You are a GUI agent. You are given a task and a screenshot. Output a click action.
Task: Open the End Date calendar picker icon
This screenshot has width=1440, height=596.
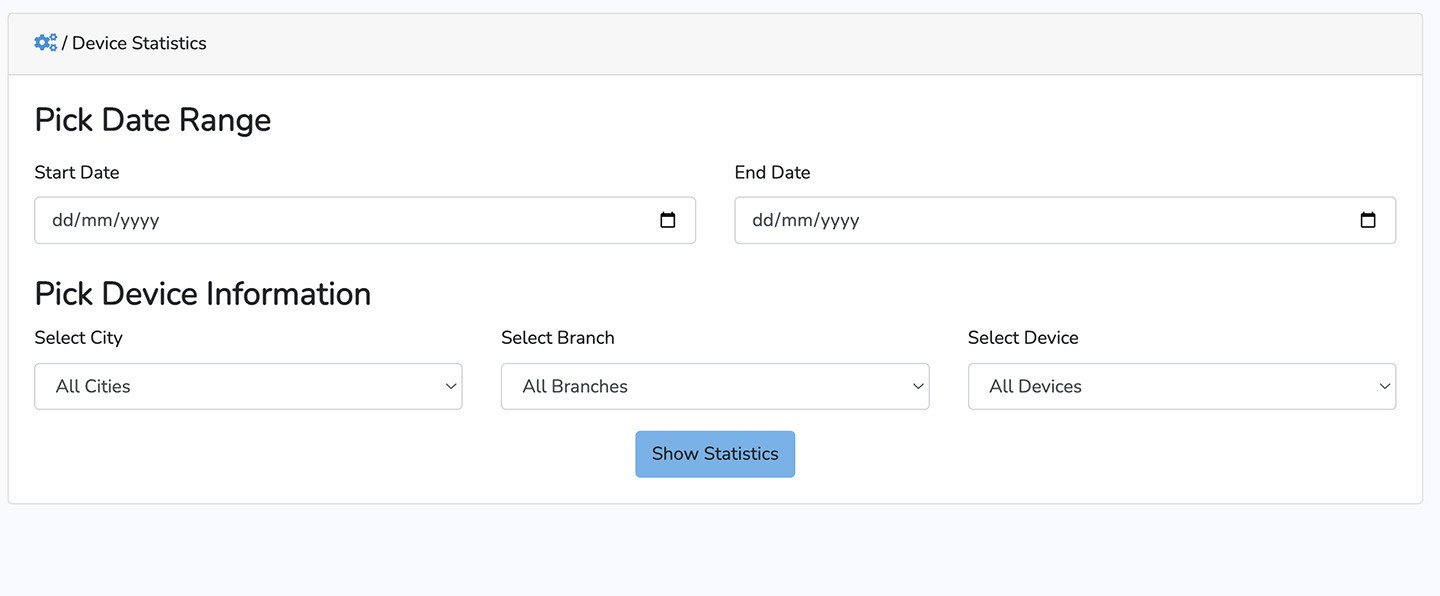click(x=1368, y=220)
